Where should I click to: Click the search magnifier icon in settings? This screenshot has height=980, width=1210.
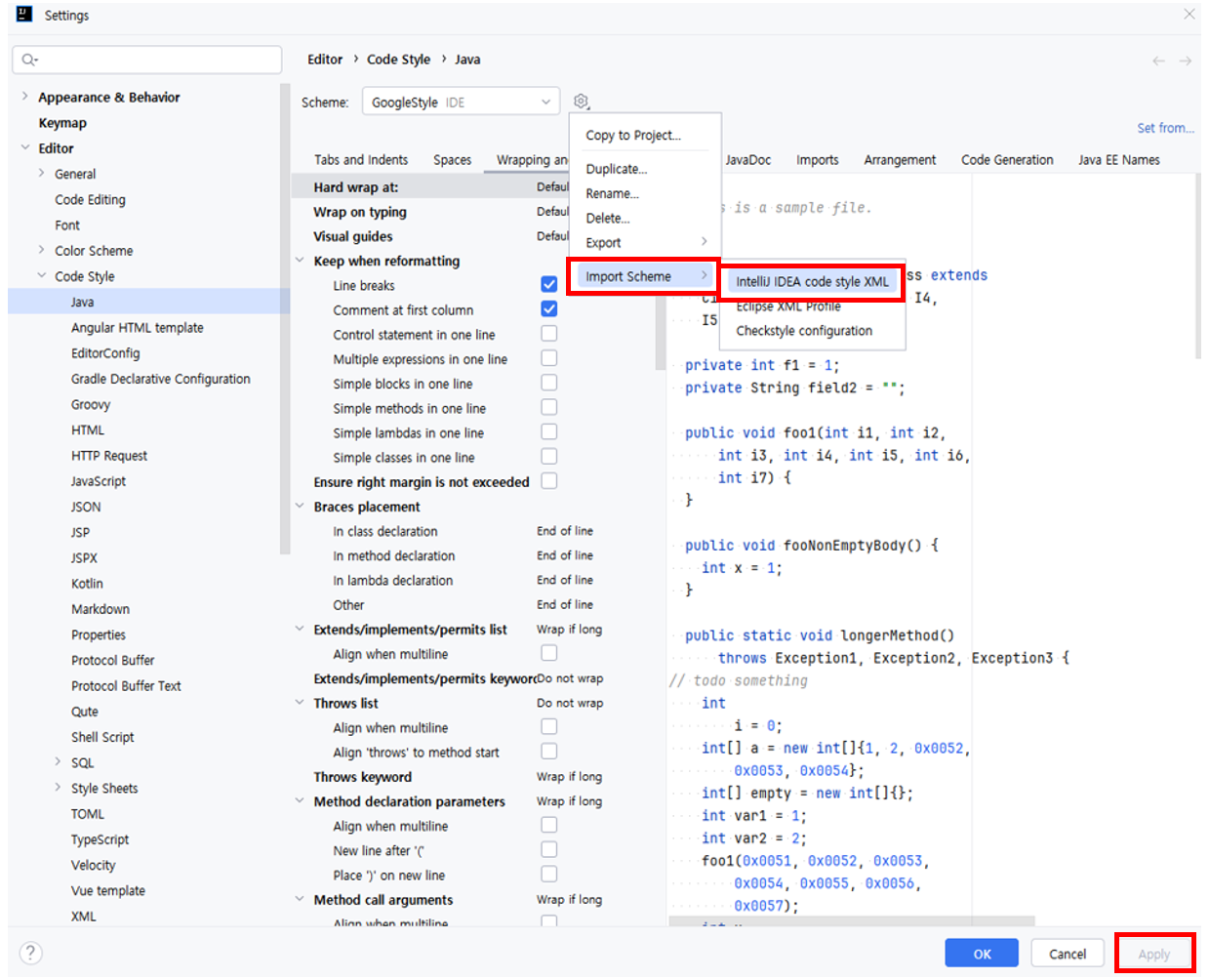[29, 60]
